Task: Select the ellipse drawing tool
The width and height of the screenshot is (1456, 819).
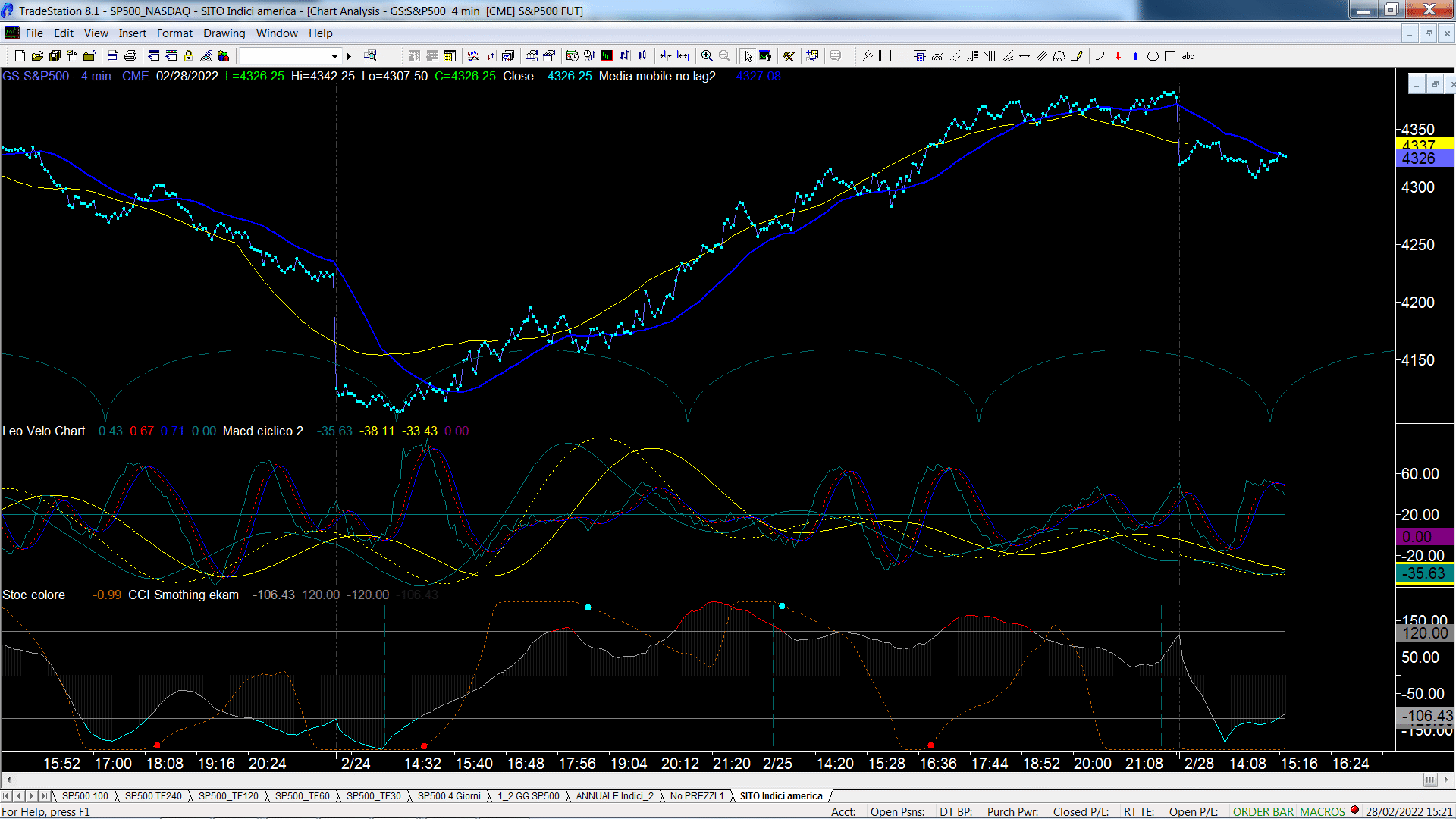Action: click(1153, 56)
